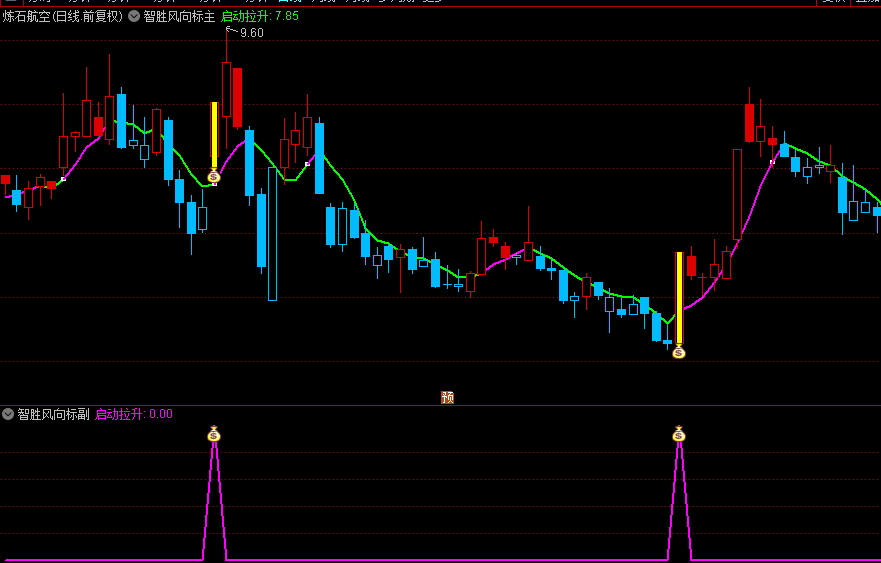Click the money bag icon below the right yellow bar
The image size is (881, 563).
click(679, 352)
